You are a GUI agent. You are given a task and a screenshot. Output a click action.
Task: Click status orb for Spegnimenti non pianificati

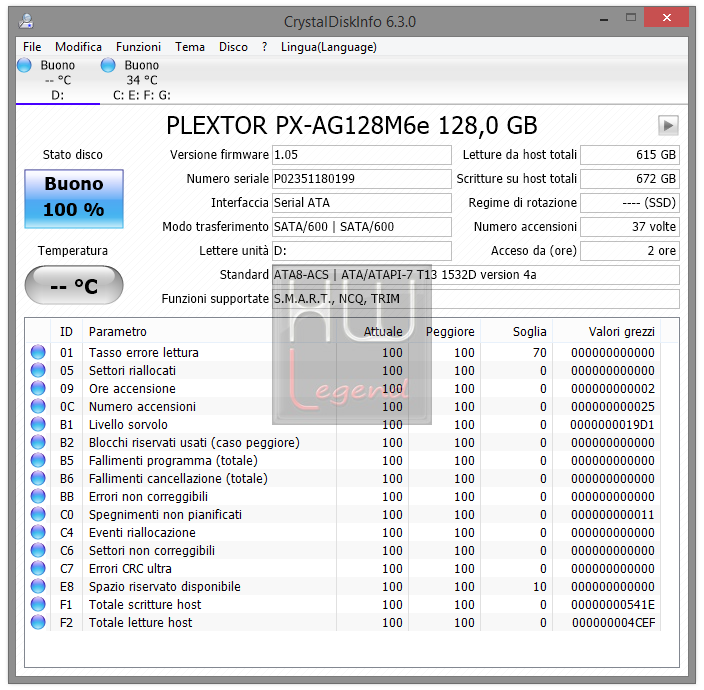tap(38, 514)
